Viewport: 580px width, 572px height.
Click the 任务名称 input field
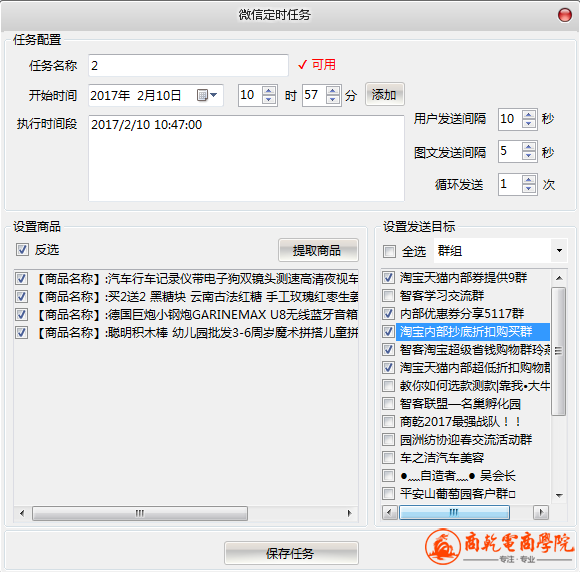click(188, 65)
